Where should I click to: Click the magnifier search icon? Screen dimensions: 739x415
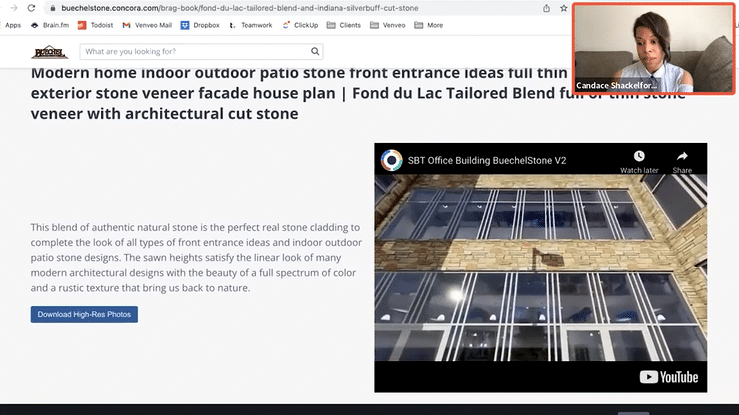click(x=315, y=51)
